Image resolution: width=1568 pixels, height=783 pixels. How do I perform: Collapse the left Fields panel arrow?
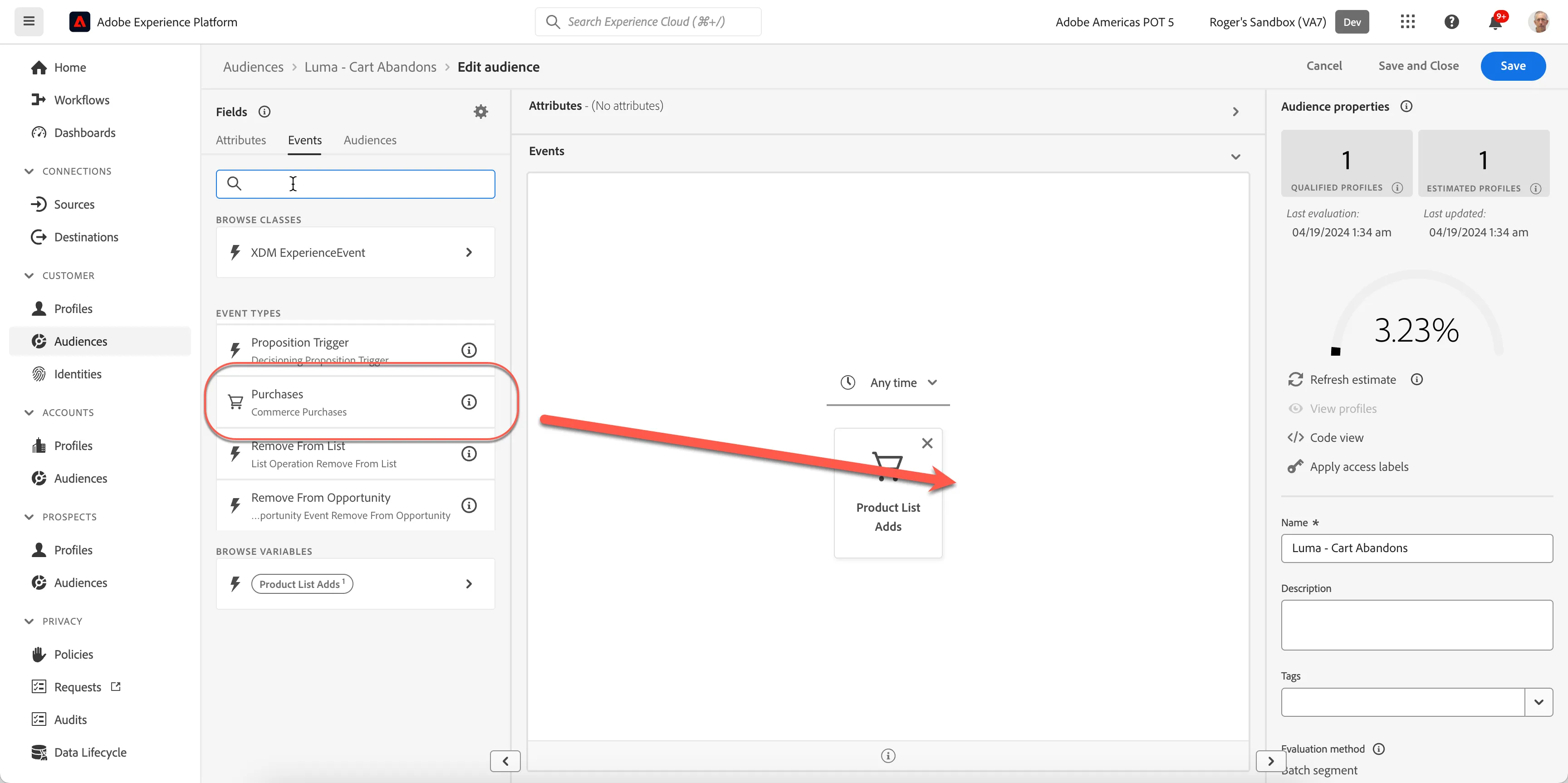click(x=505, y=761)
